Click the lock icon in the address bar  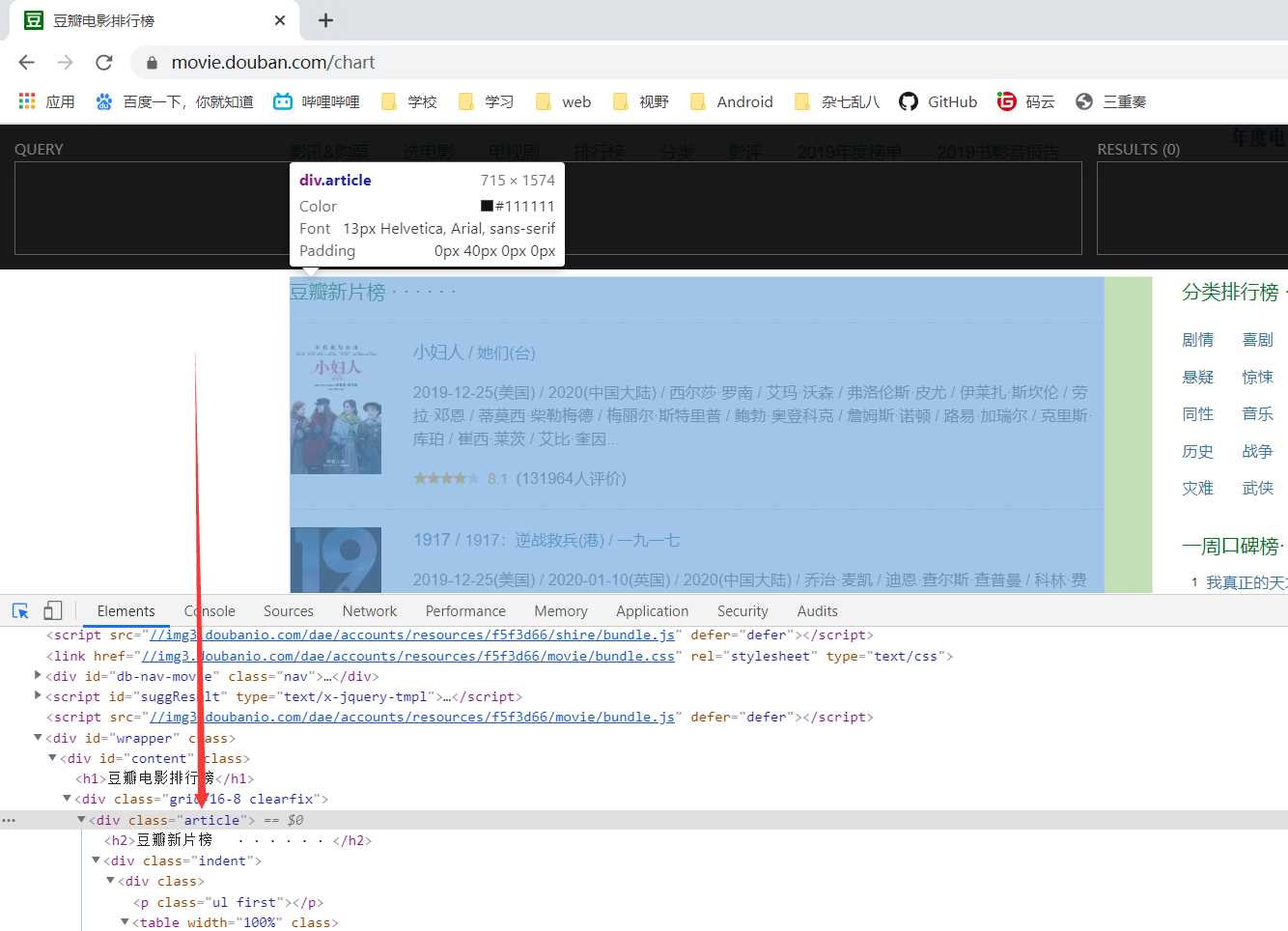152,63
